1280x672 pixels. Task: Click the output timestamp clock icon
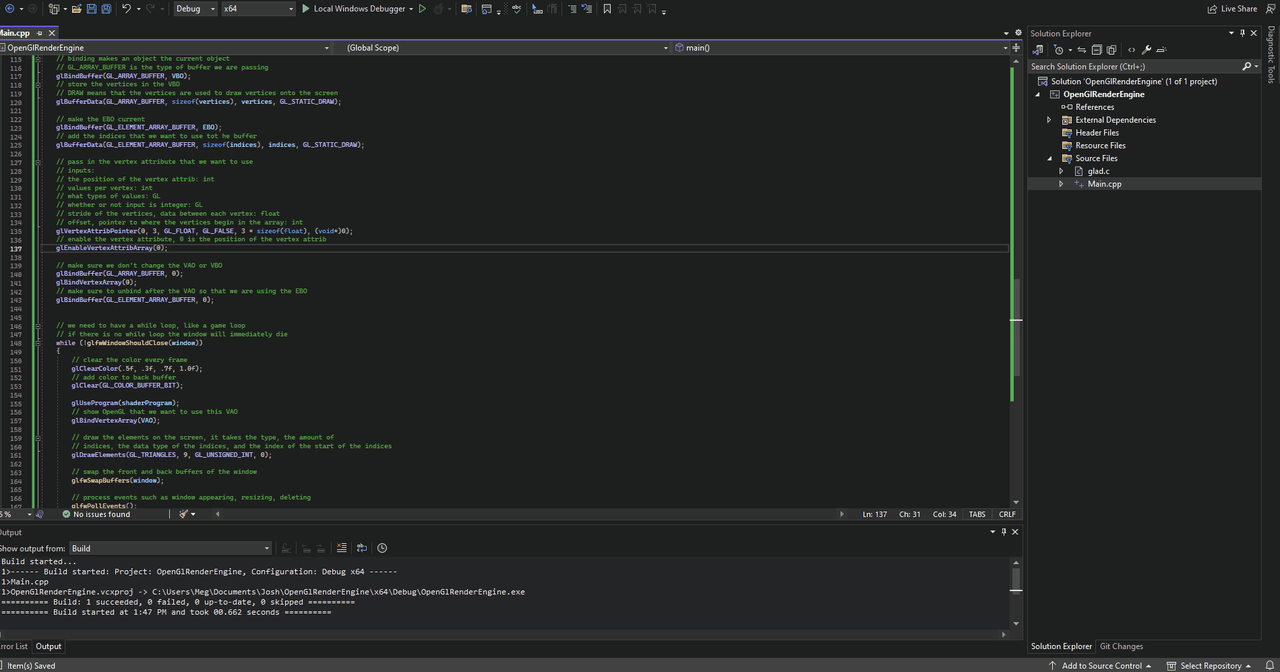(x=382, y=548)
